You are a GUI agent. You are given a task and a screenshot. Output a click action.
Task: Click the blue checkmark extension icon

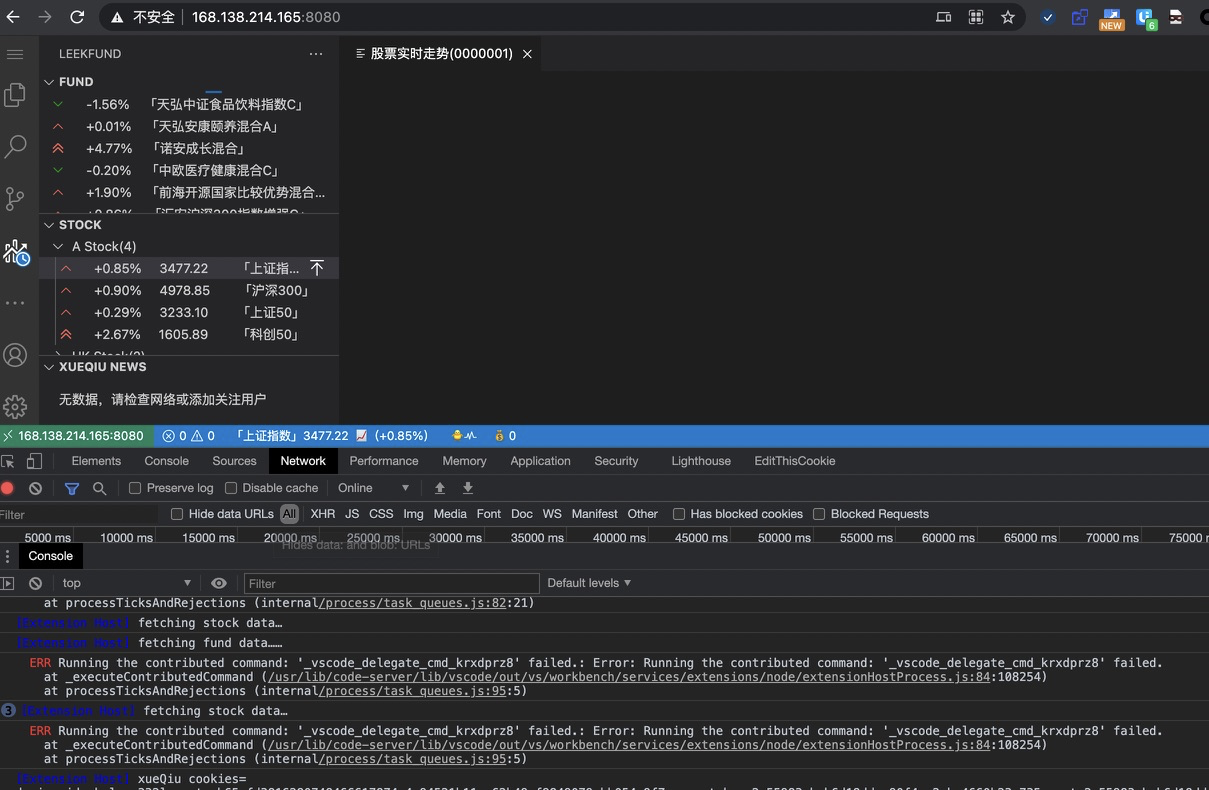(x=1047, y=17)
